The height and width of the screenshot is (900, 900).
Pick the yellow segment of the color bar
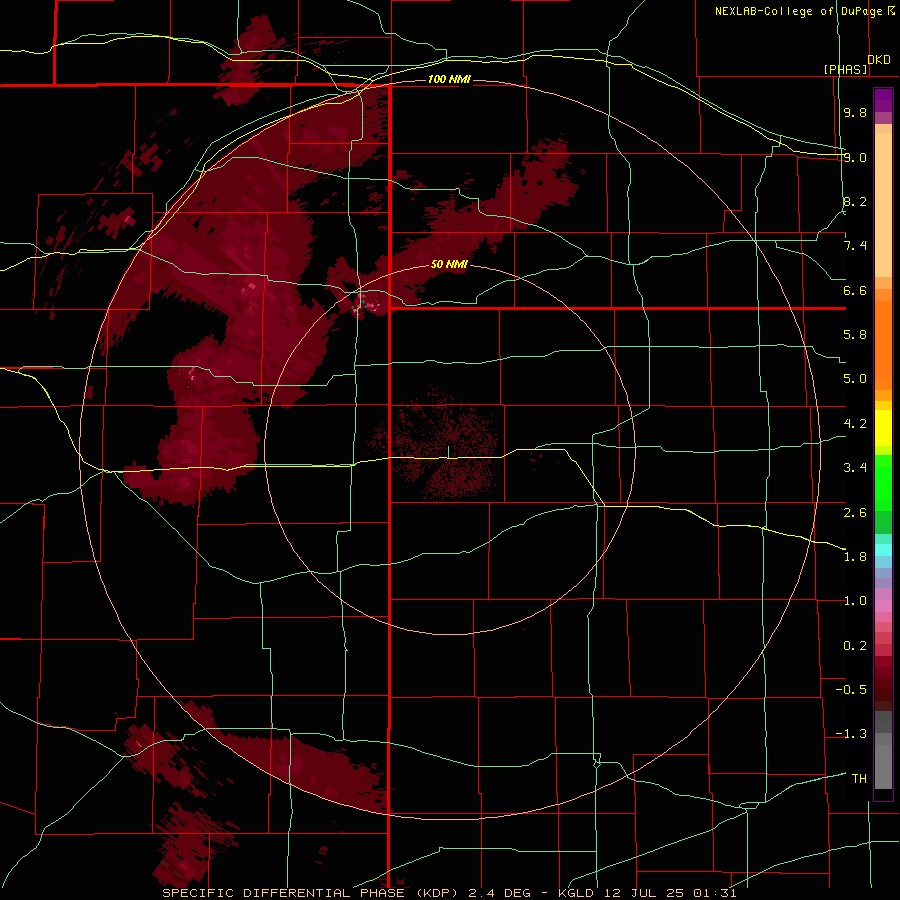point(883,428)
